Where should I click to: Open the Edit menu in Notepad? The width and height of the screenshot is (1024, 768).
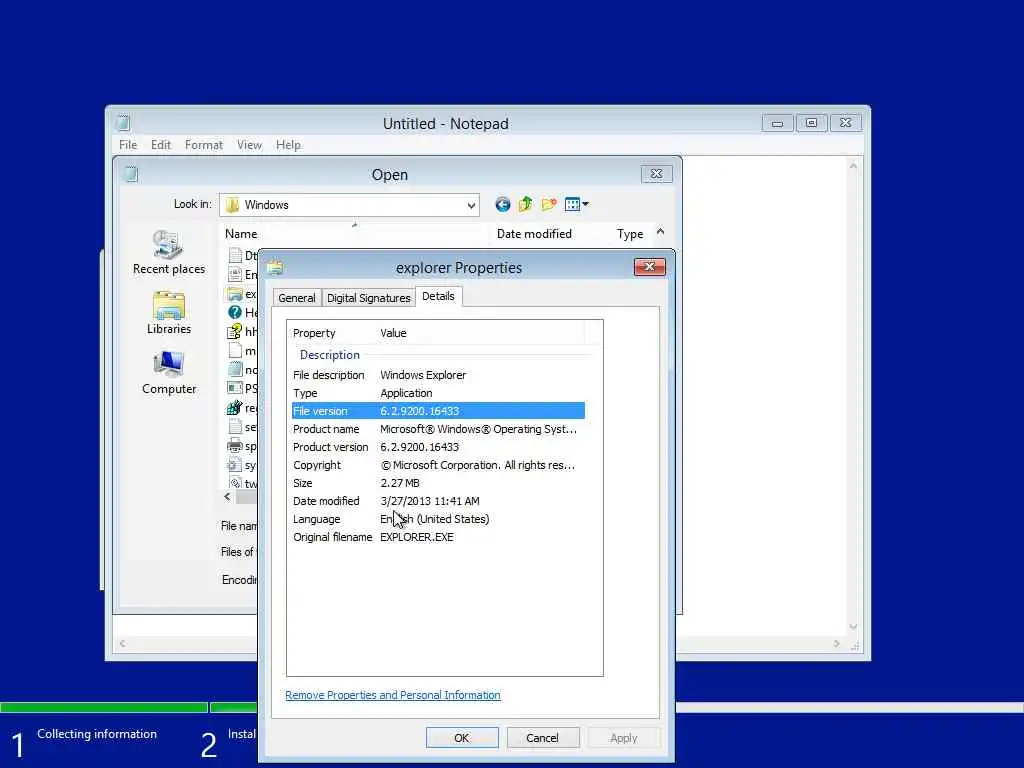tap(161, 145)
